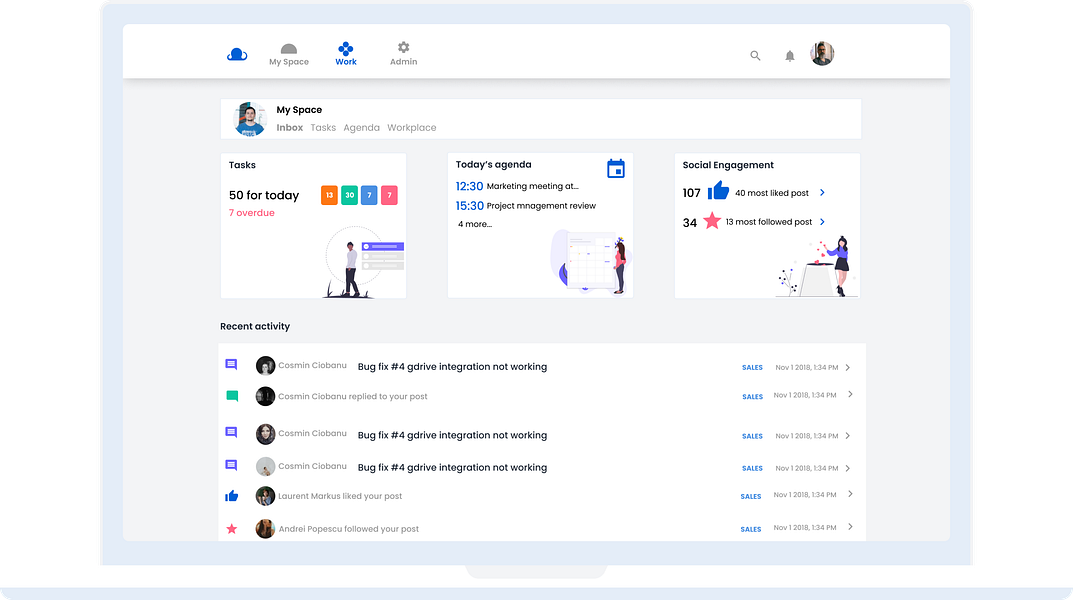Click the thumbs-up icon in Social Engagement
The width and height of the screenshot is (1073, 600).
(718, 190)
